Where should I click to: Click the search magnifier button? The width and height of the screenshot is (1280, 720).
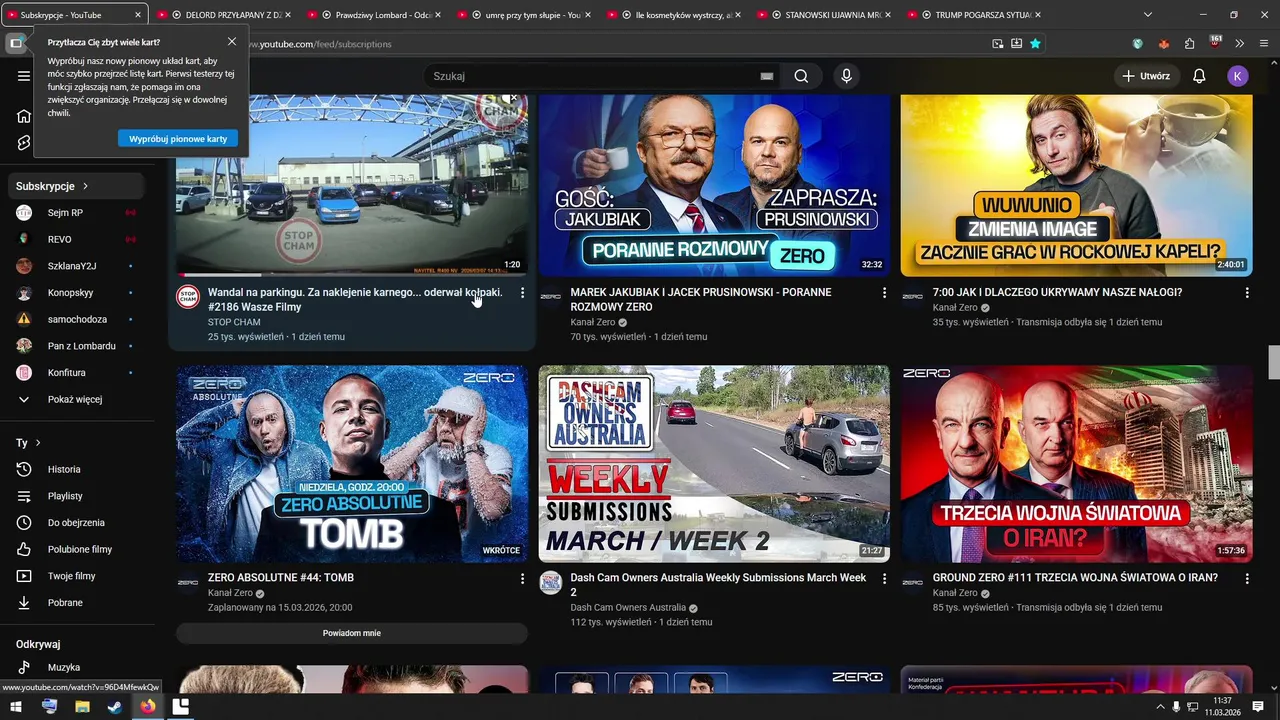[801, 76]
